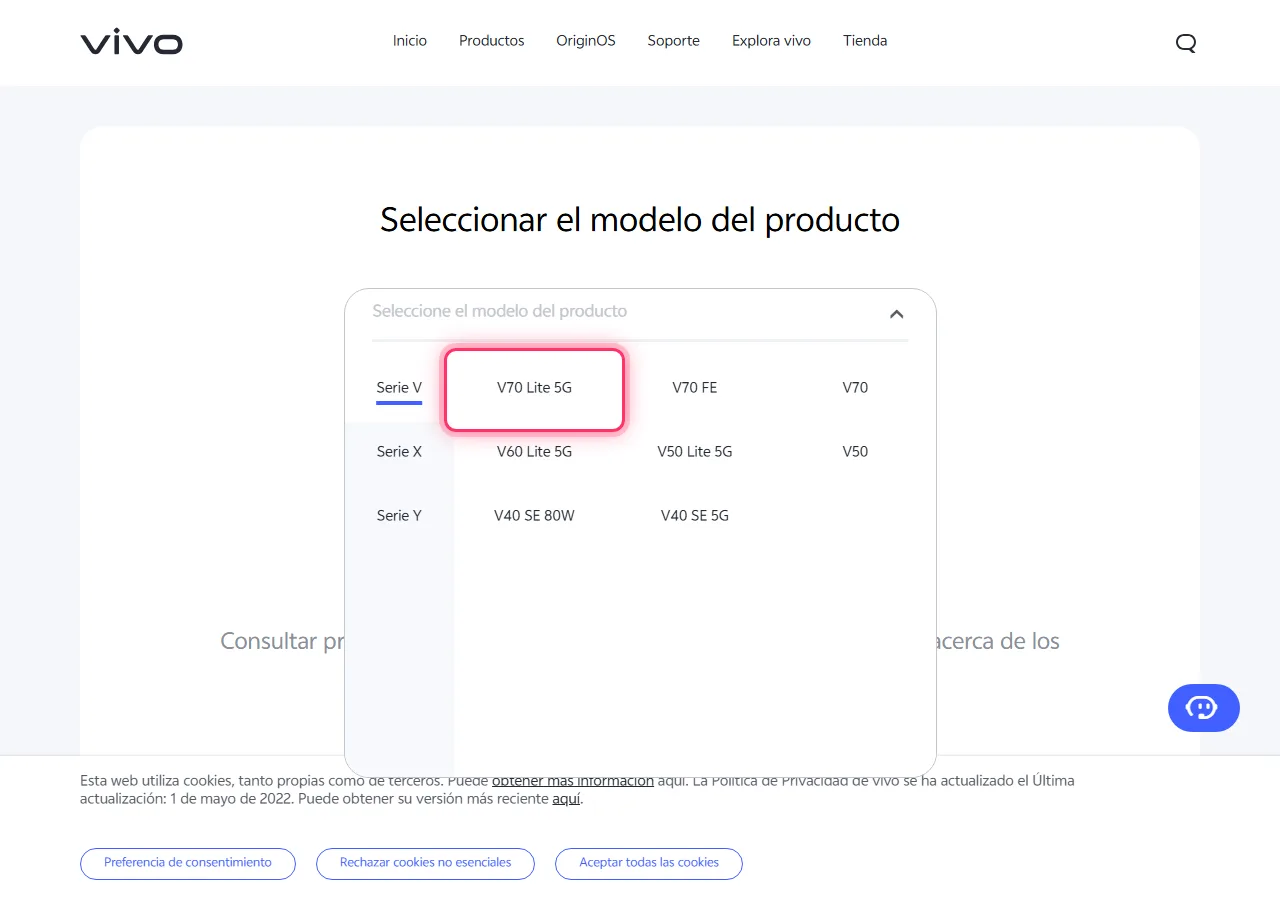
Task: Go to the Inicio menu item
Action: 410,41
